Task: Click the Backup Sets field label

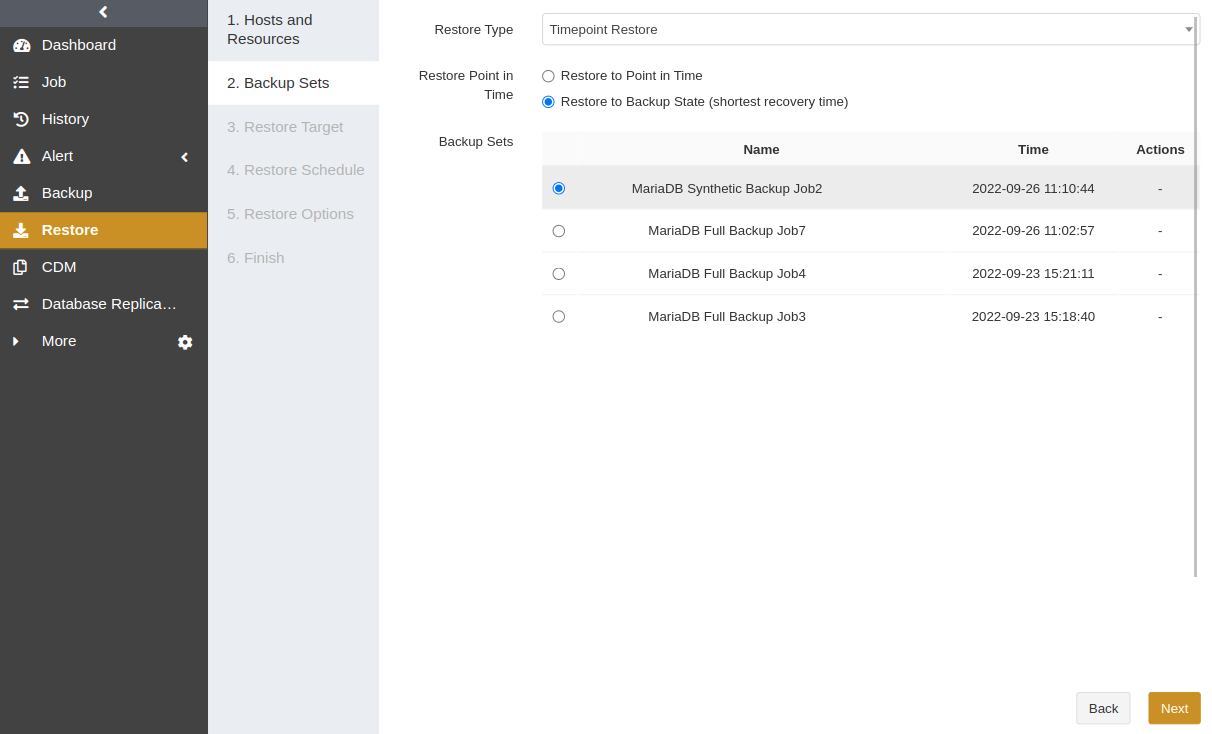Action: [476, 142]
